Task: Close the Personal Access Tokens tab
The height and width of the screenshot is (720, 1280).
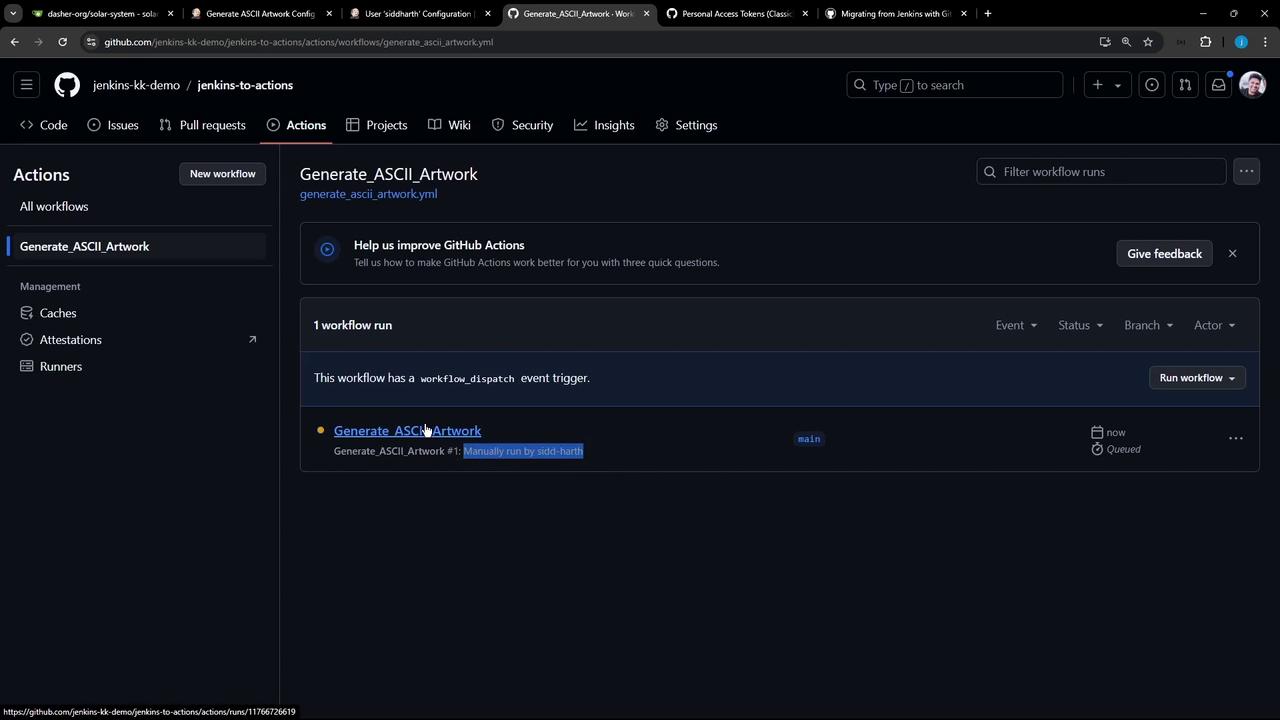Action: tap(805, 14)
